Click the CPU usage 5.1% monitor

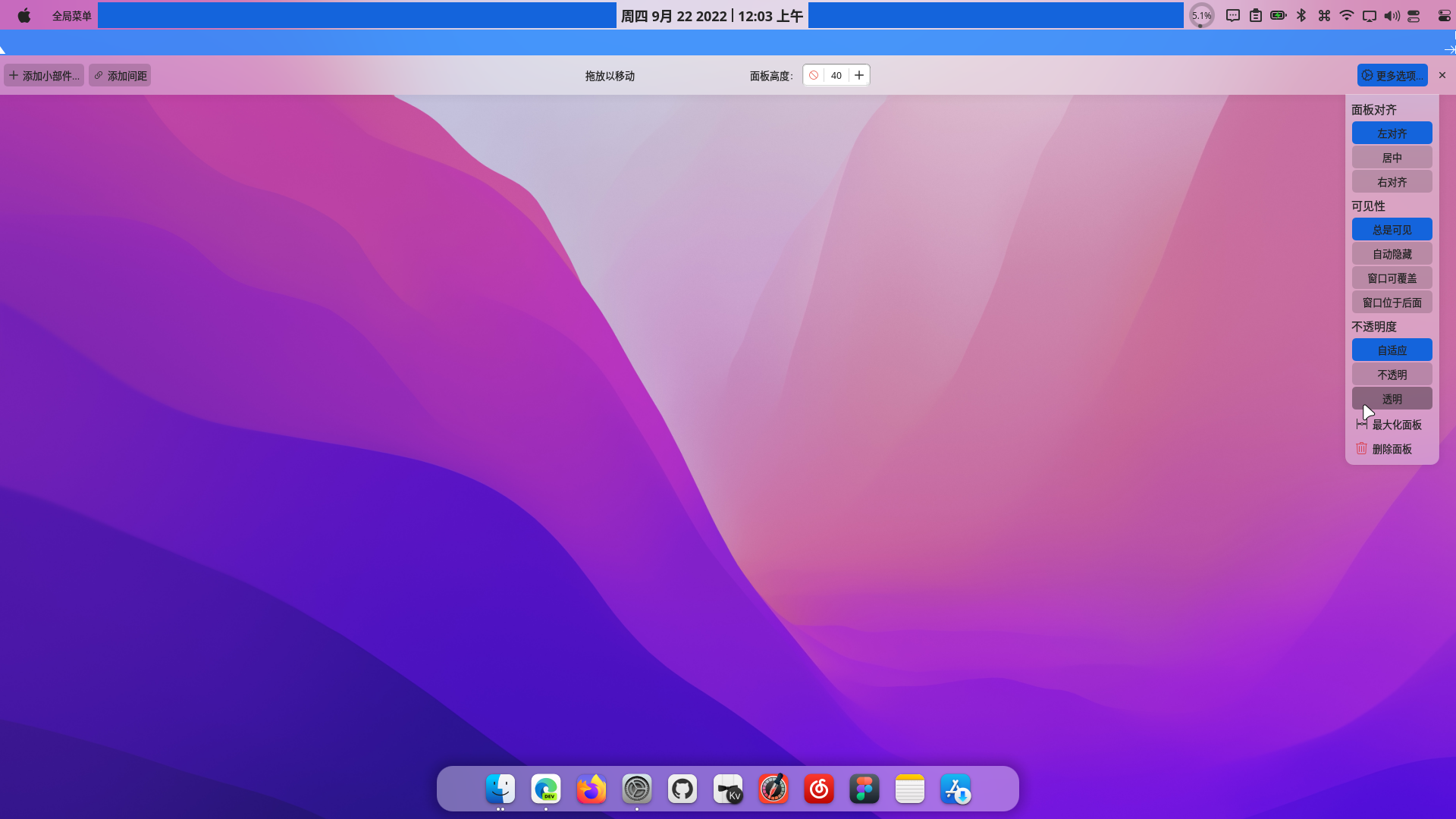1201,15
